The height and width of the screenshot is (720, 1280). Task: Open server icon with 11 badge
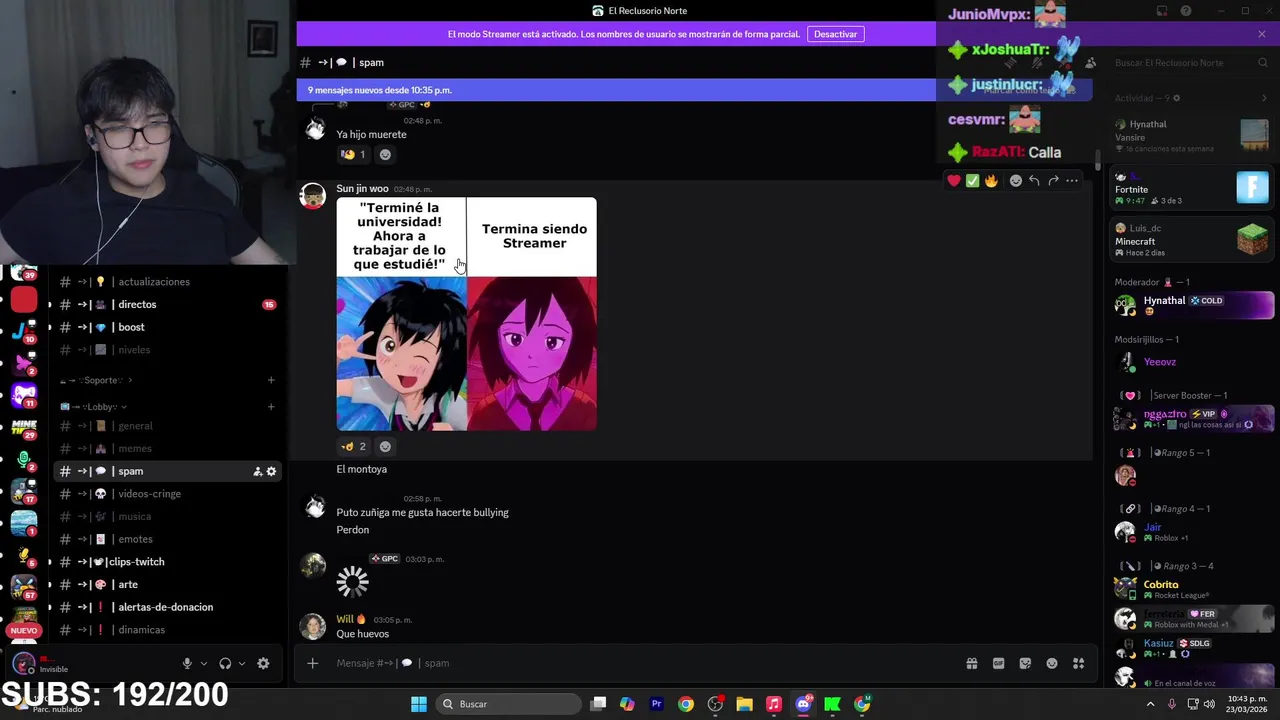[x=24, y=396]
